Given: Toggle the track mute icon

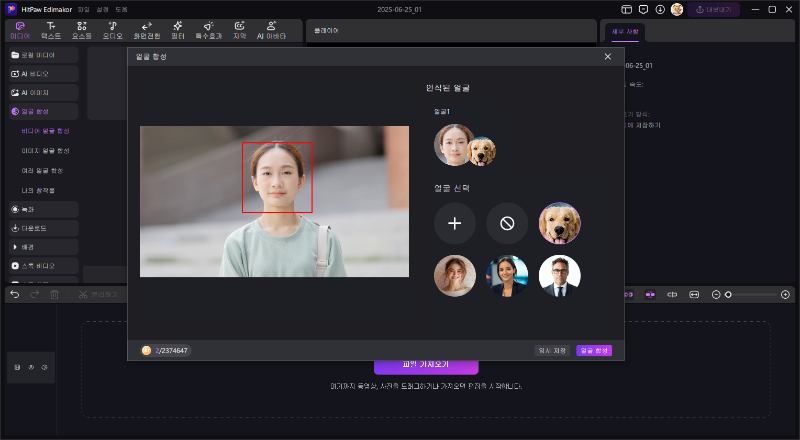Looking at the screenshot, I should pos(31,368).
